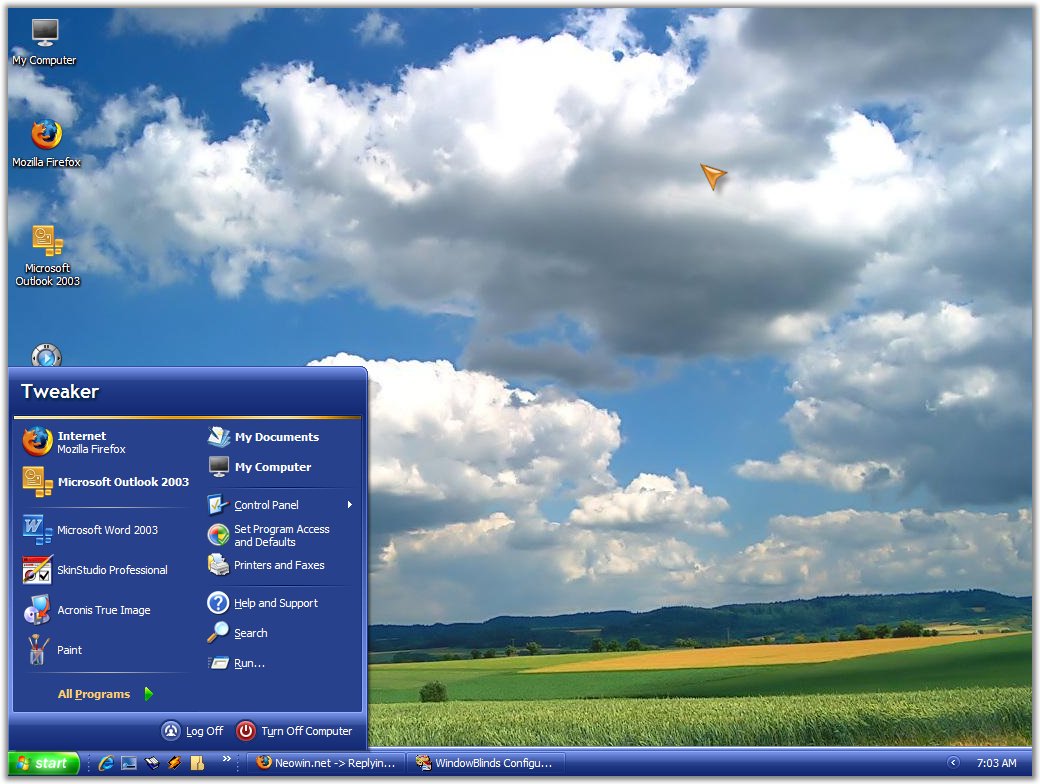Open the Microsoft Outlook 2003 desktop shortcut
Image resolution: width=1040 pixels, height=784 pixels.
[x=47, y=255]
